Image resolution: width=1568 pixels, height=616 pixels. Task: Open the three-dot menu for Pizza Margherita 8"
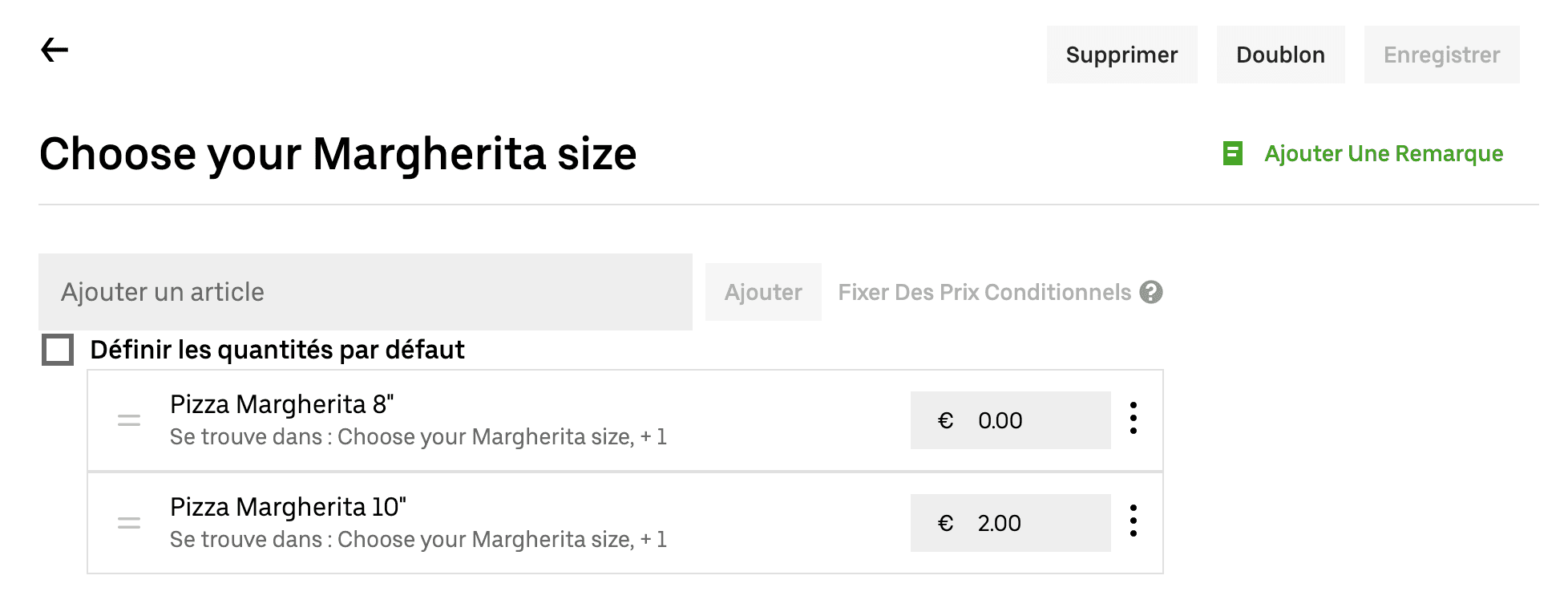[x=1134, y=419]
